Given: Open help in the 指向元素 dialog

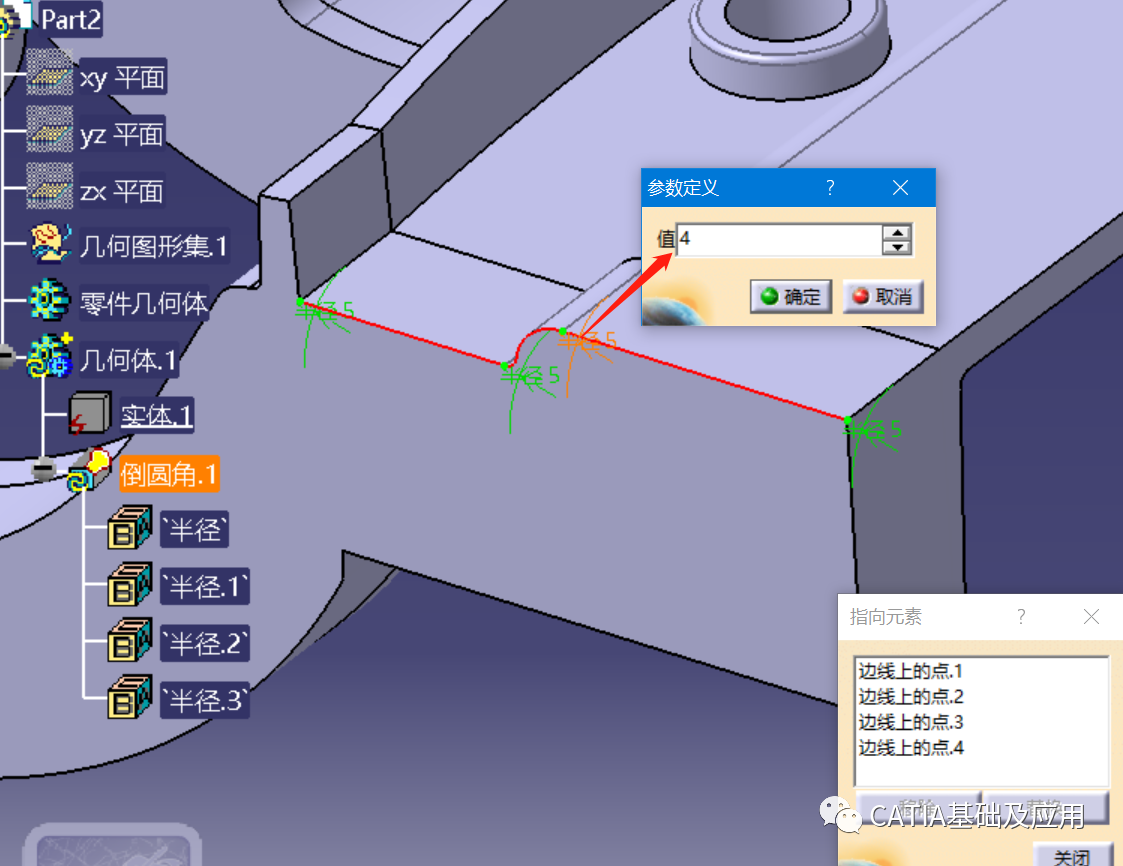Looking at the screenshot, I should click(1021, 617).
